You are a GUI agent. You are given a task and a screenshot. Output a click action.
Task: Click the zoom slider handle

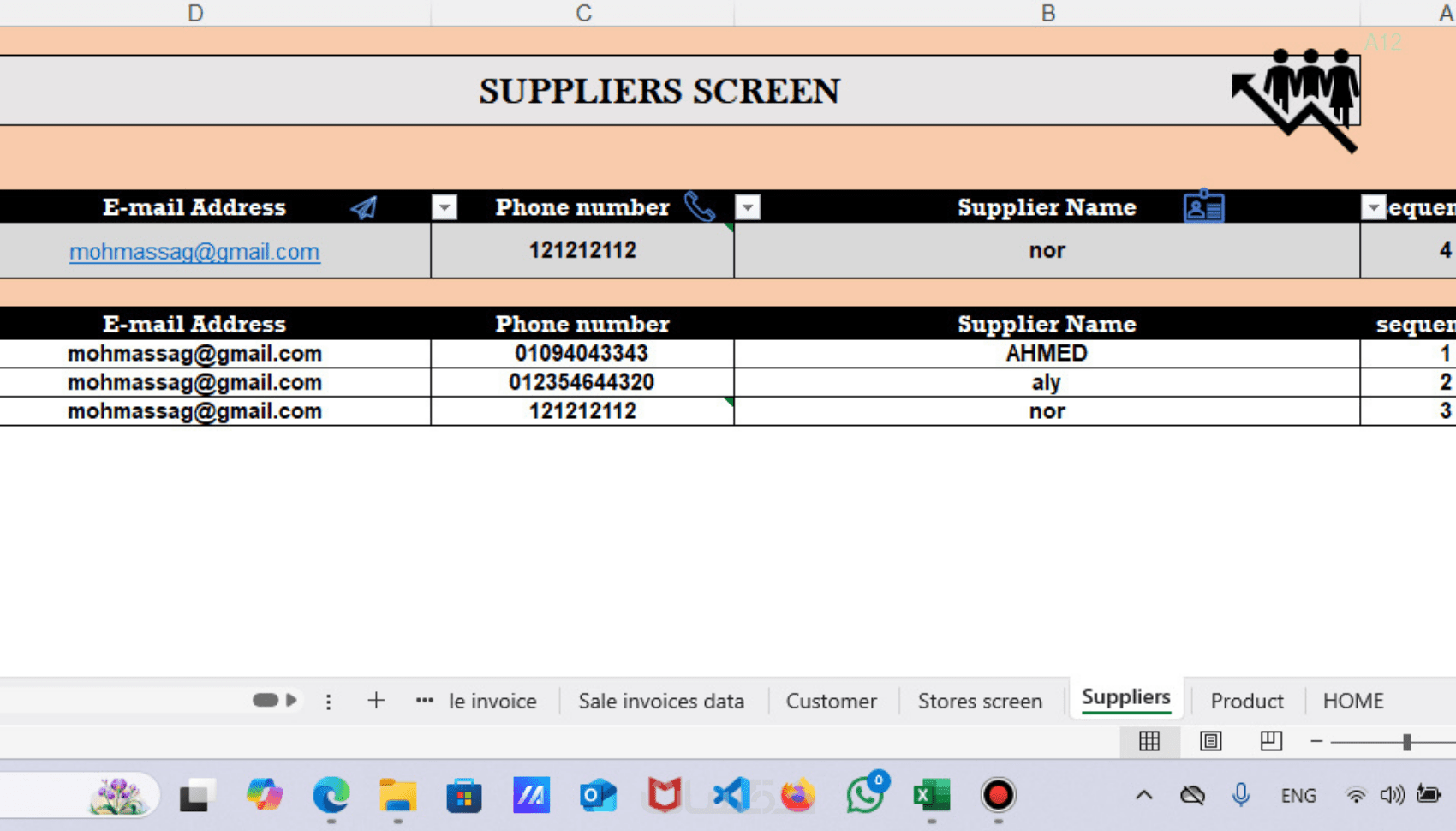(1406, 742)
